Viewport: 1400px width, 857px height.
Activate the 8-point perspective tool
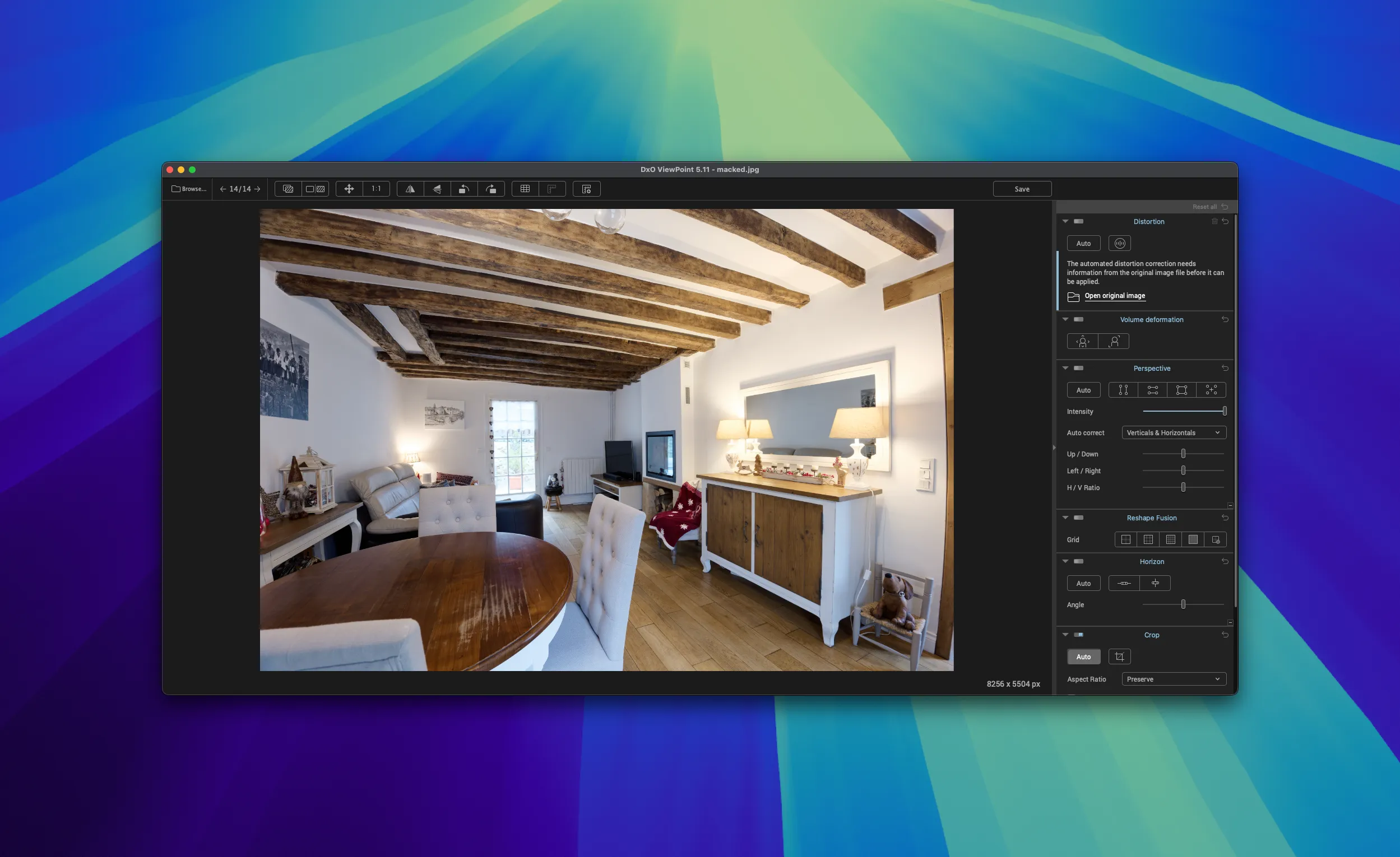(x=1211, y=390)
